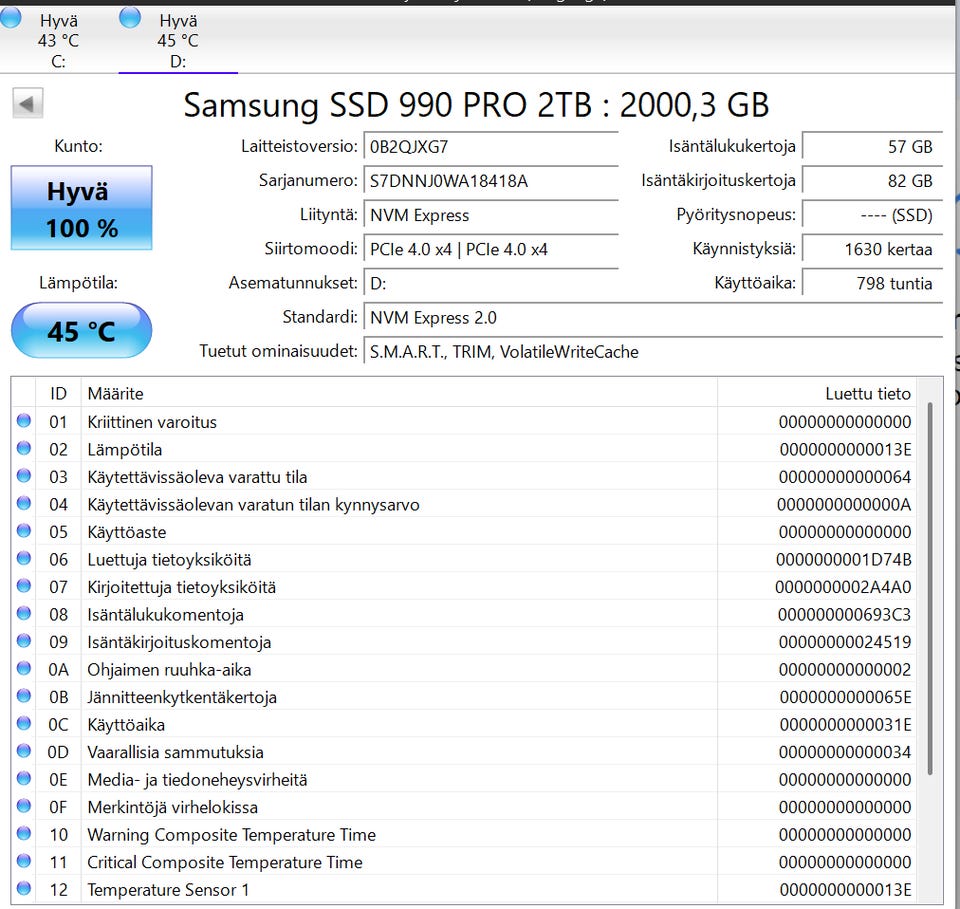Click the blue status orb for drive C:
The width and height of the screenshot is (960, 909).
coord(10,17)
